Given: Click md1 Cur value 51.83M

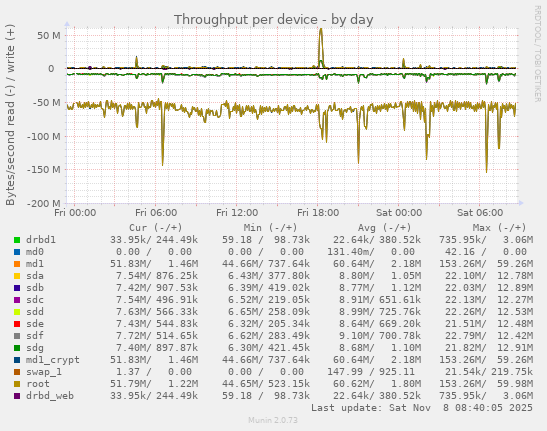Looking at the screenshot, I should coord(129,264).
